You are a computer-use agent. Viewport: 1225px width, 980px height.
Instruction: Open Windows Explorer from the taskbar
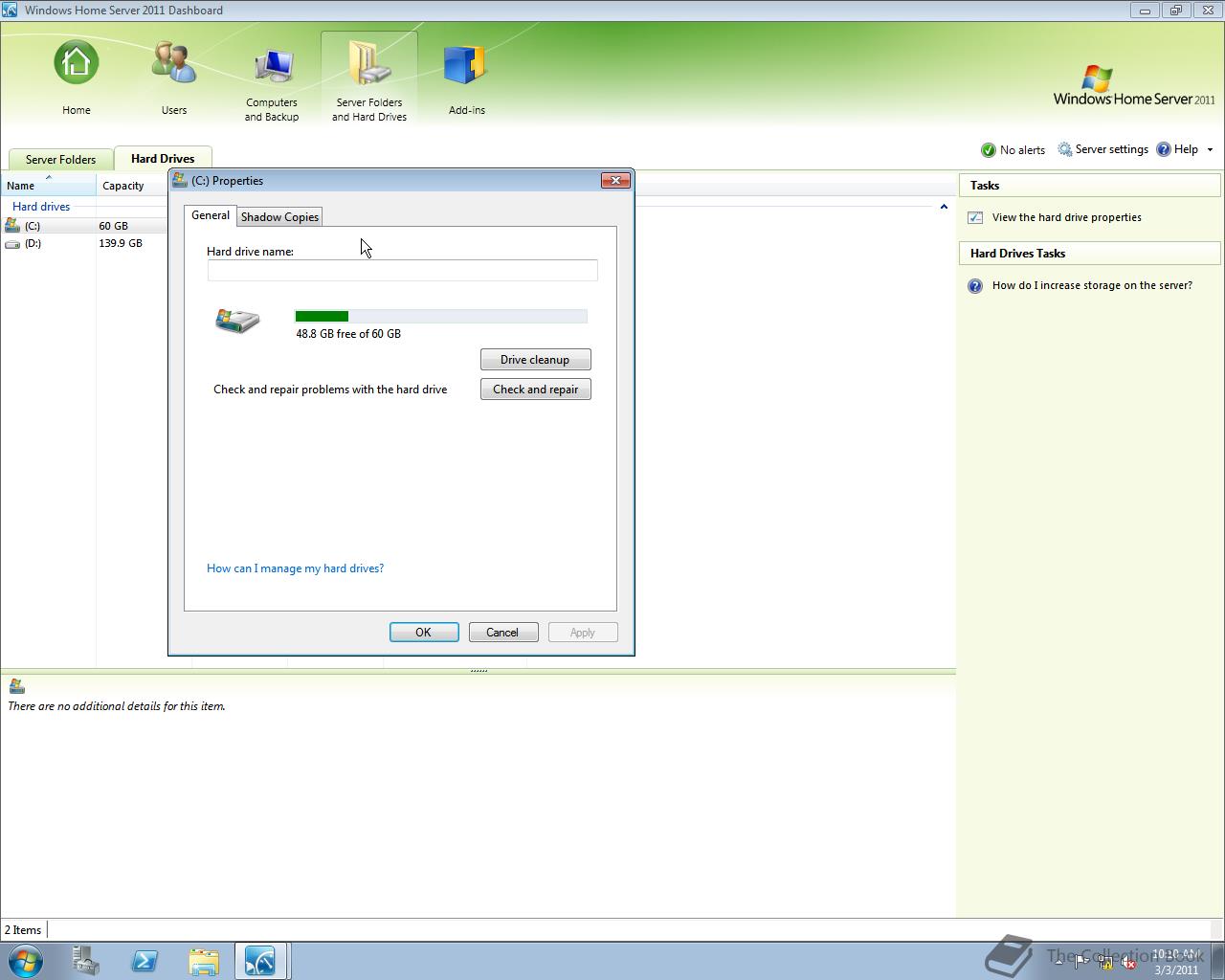pos(203,961)
